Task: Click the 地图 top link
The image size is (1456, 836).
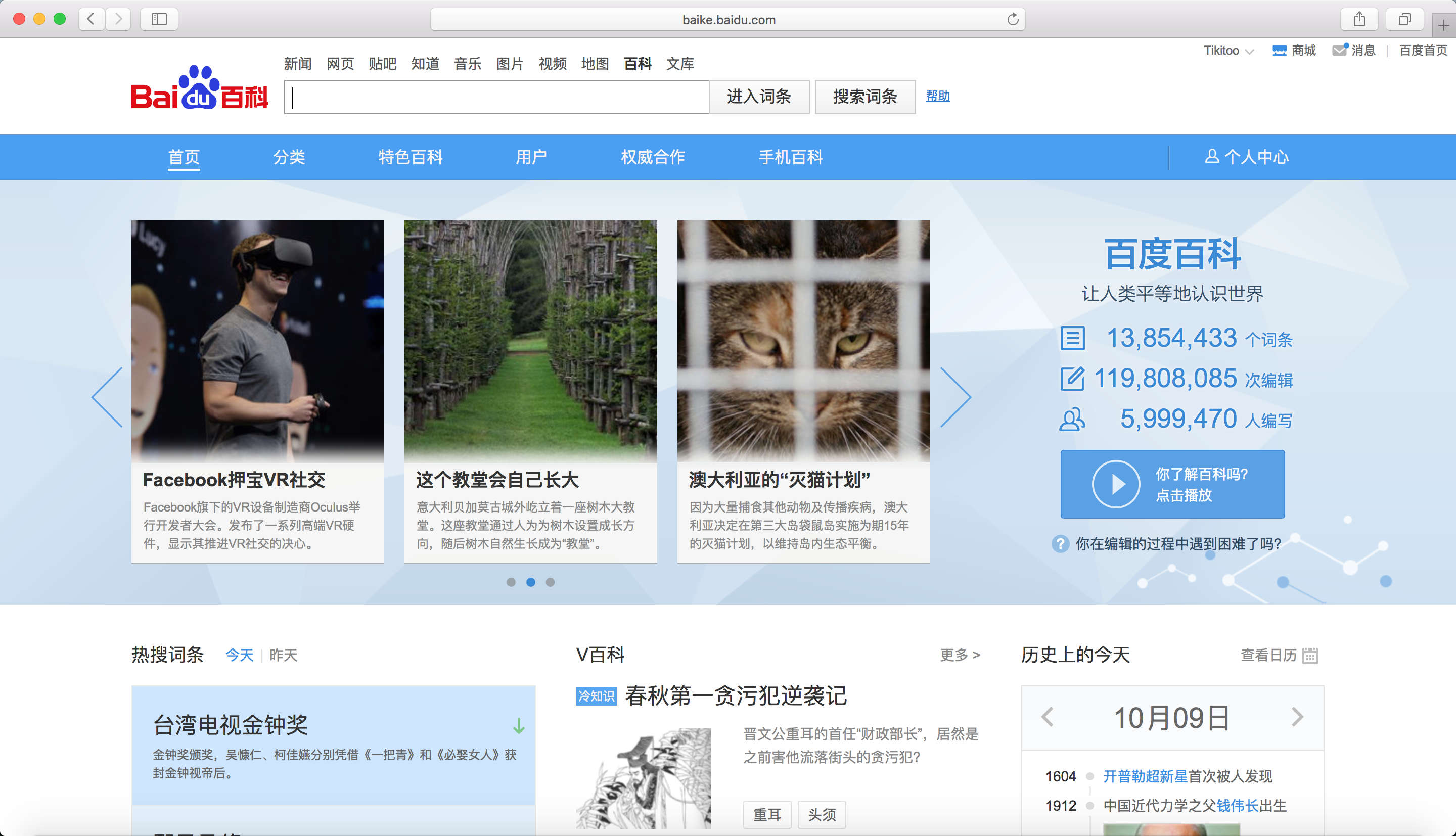Action: point(595,64)
